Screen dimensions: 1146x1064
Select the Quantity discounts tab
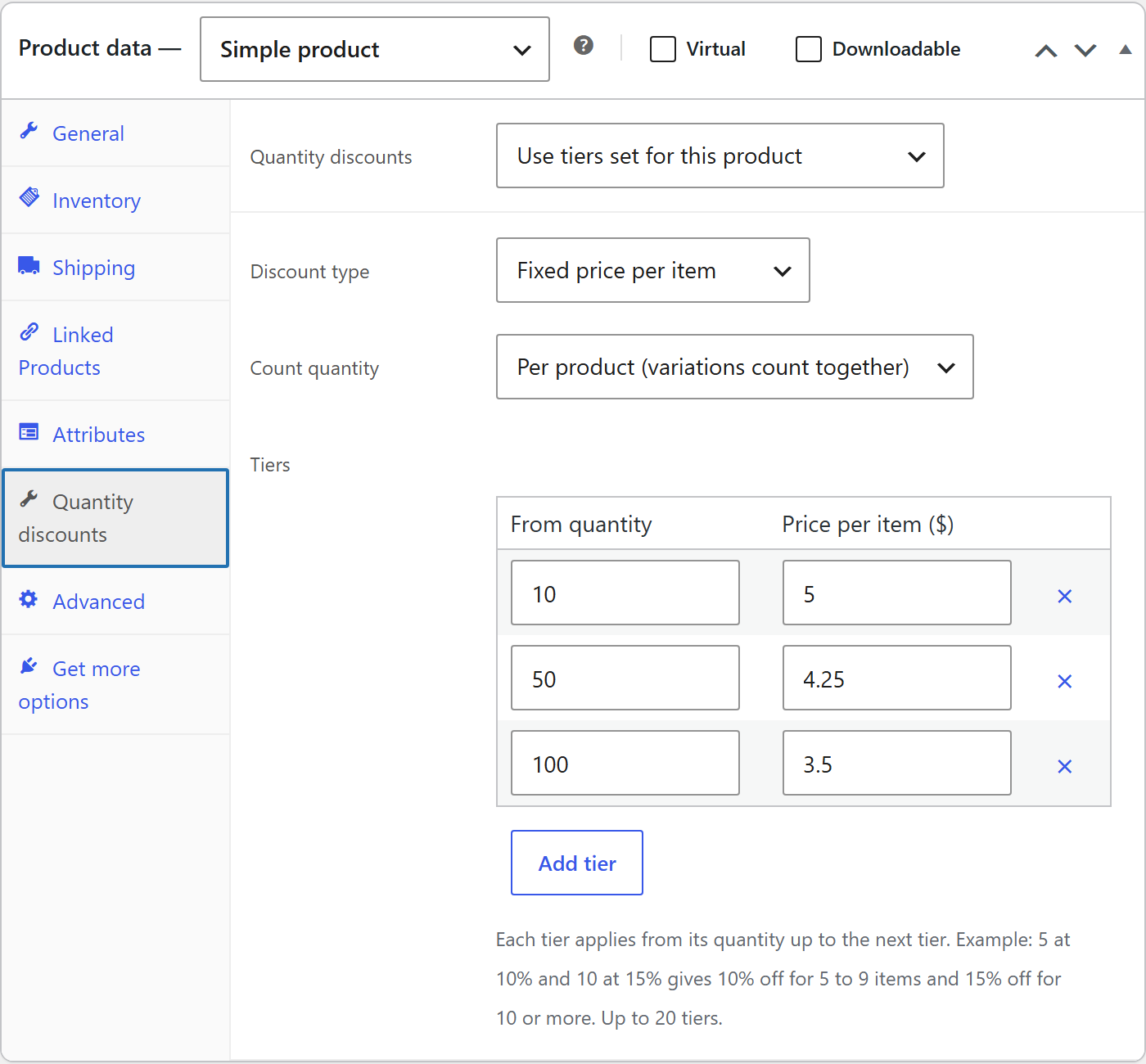tap(115, 518)
